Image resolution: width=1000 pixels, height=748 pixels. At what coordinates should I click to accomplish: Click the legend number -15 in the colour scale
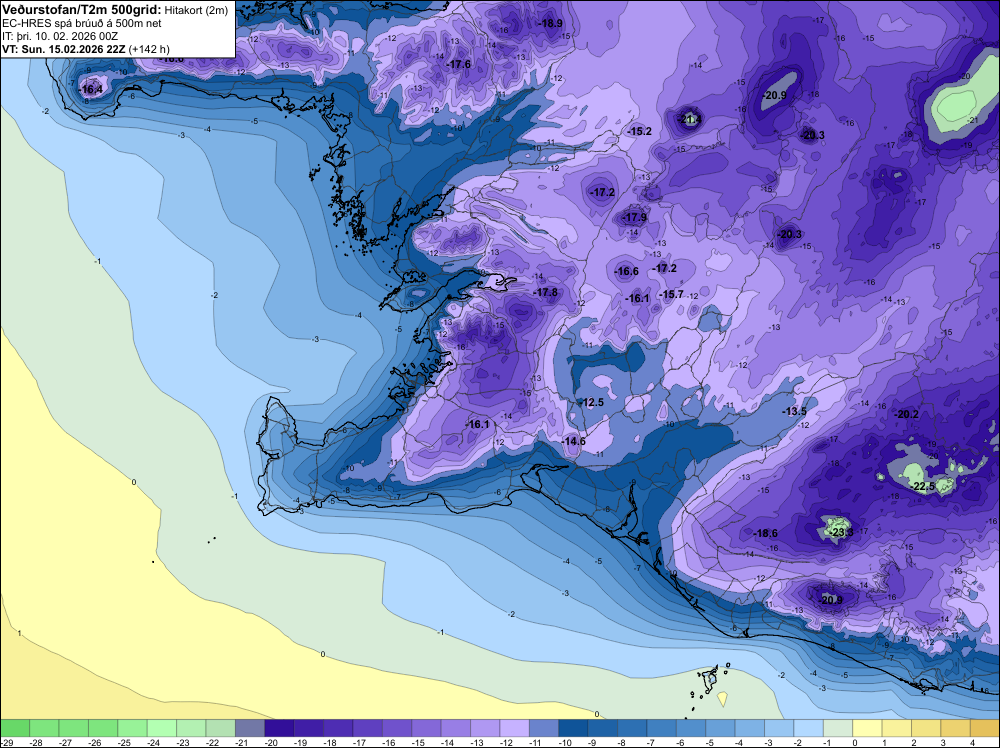coord(417,743)
